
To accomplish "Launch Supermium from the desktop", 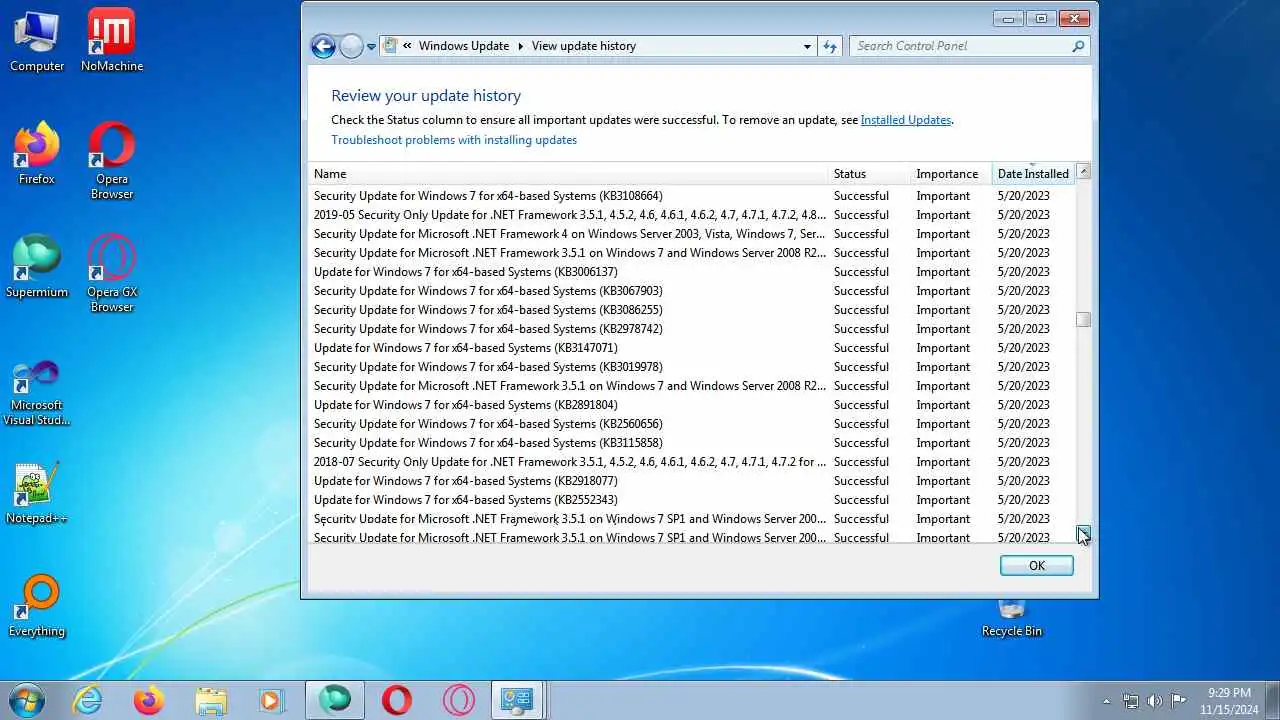I will [37, 267].
